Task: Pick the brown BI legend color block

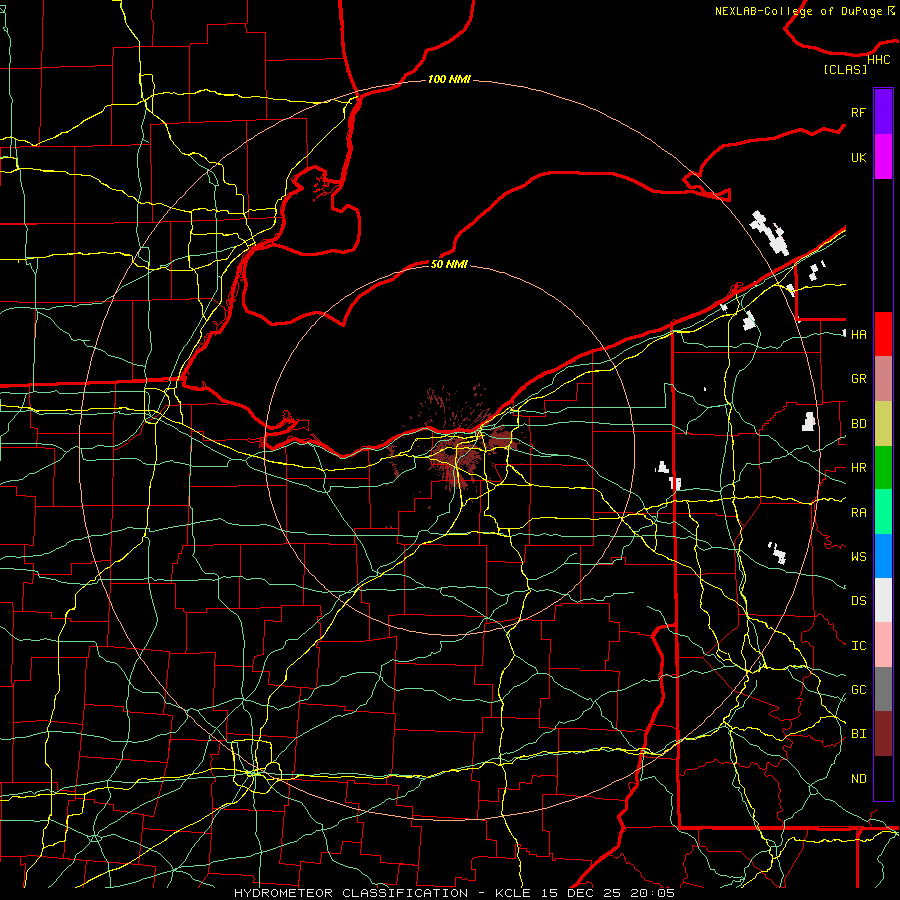Action: click(x=883, y=734)
